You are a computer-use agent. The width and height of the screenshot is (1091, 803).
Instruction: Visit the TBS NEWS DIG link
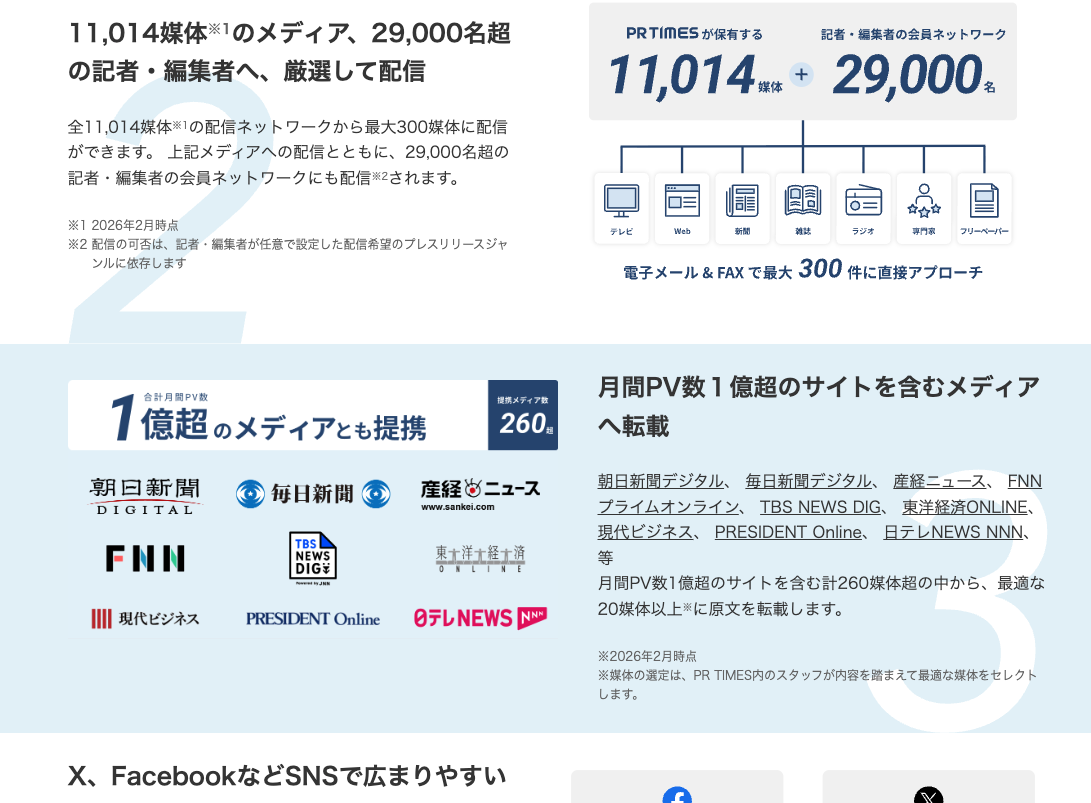tap(820, 507)
